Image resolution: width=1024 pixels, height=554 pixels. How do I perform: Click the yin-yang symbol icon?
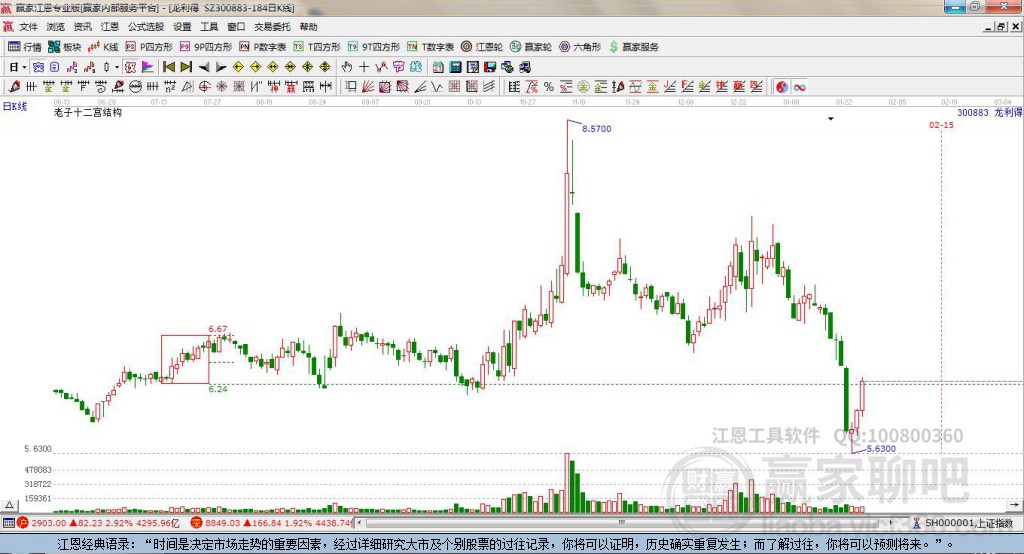[x=781, y=86]
